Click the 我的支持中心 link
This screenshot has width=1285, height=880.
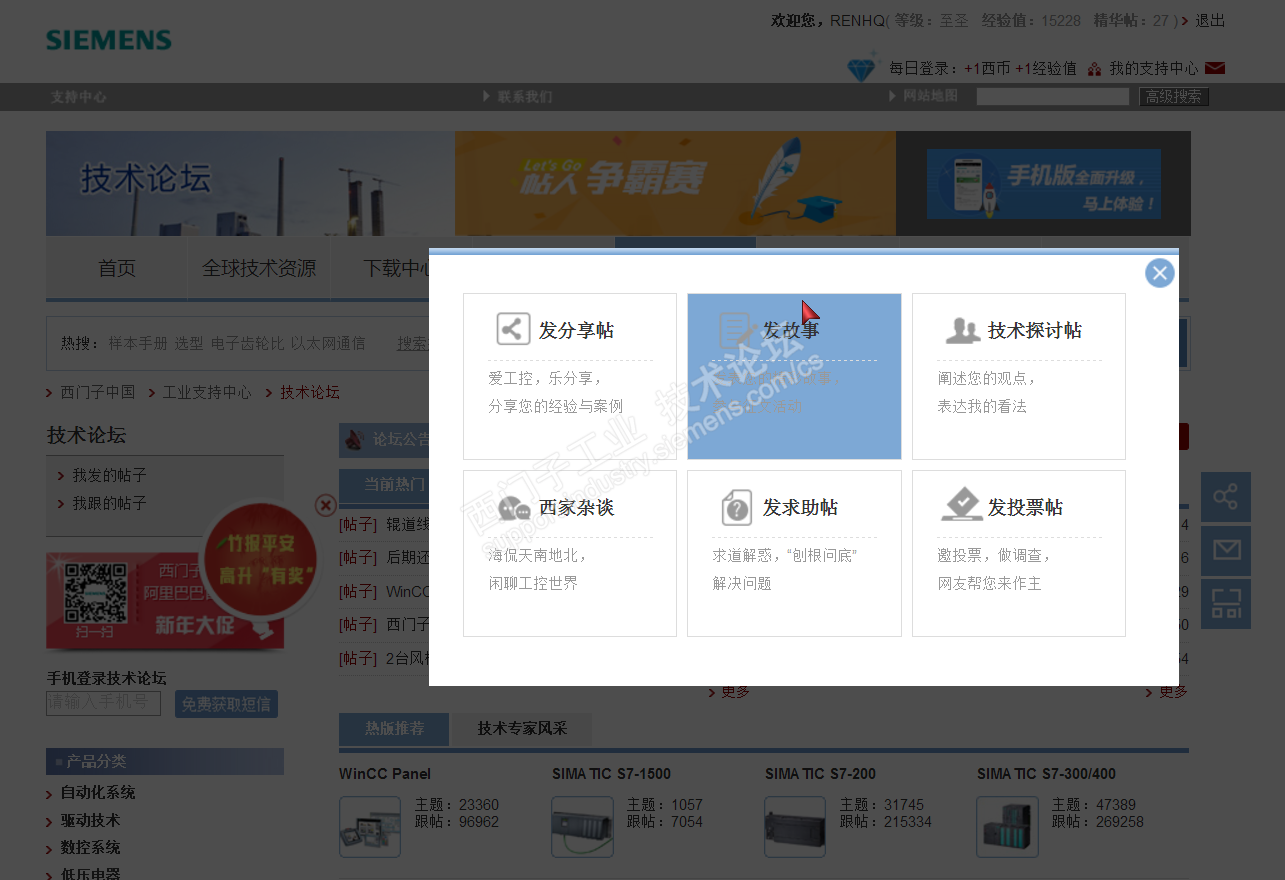click(x=1154, y=68)
